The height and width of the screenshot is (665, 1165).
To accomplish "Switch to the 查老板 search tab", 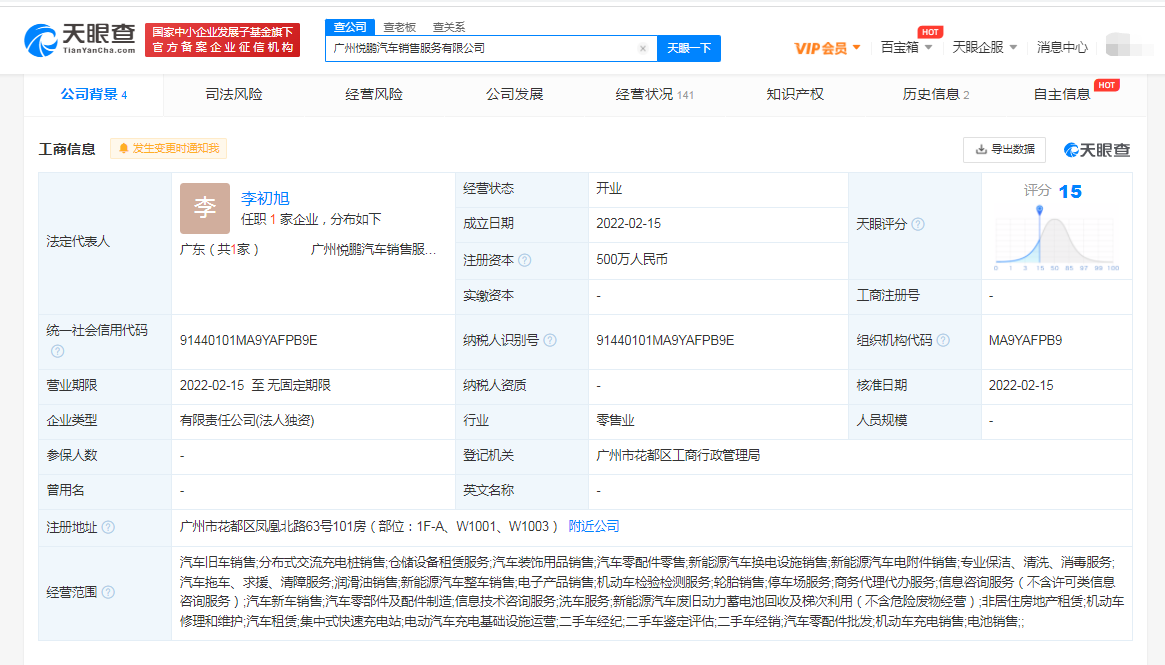I will pyautogui.click(x=400, y=27).
